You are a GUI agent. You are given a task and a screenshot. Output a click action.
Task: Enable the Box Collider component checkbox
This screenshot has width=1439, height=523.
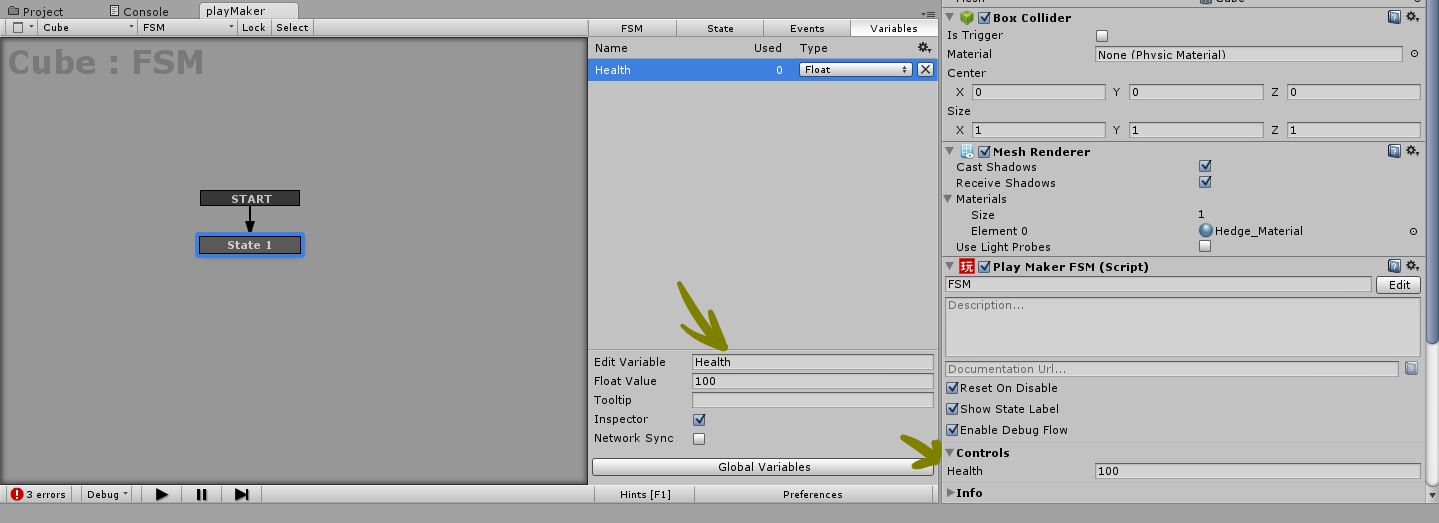click(x=984, y=17)
